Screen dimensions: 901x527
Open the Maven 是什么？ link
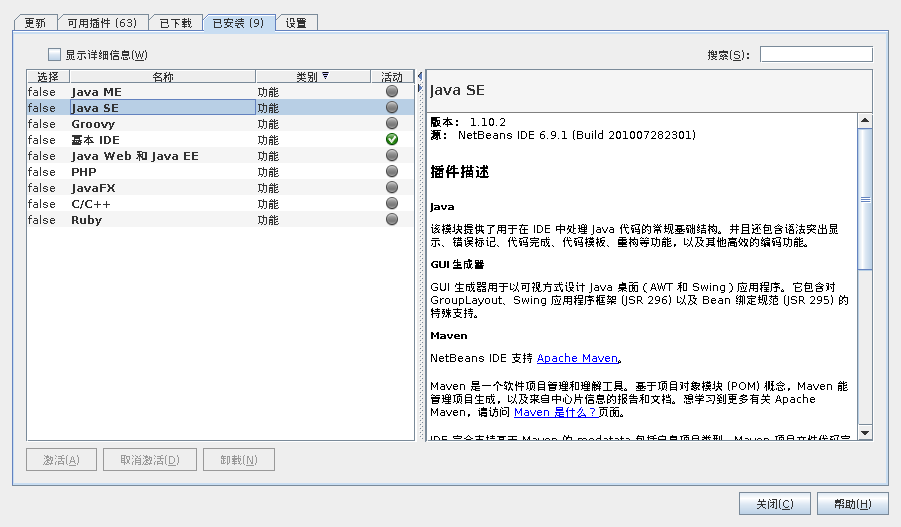(556, 412)
